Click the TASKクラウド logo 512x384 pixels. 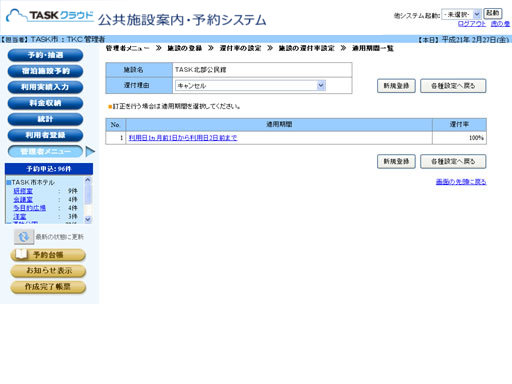point(50,15)
